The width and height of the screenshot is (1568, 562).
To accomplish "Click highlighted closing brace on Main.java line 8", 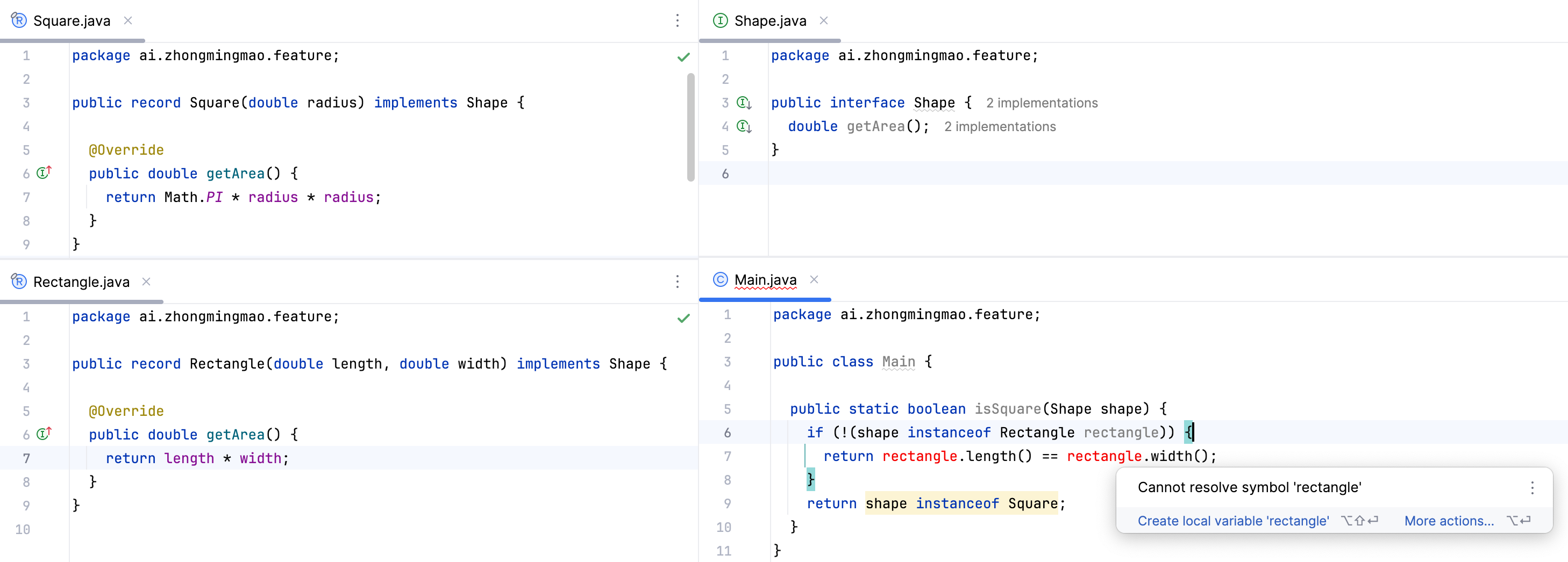I will [810, 479].
